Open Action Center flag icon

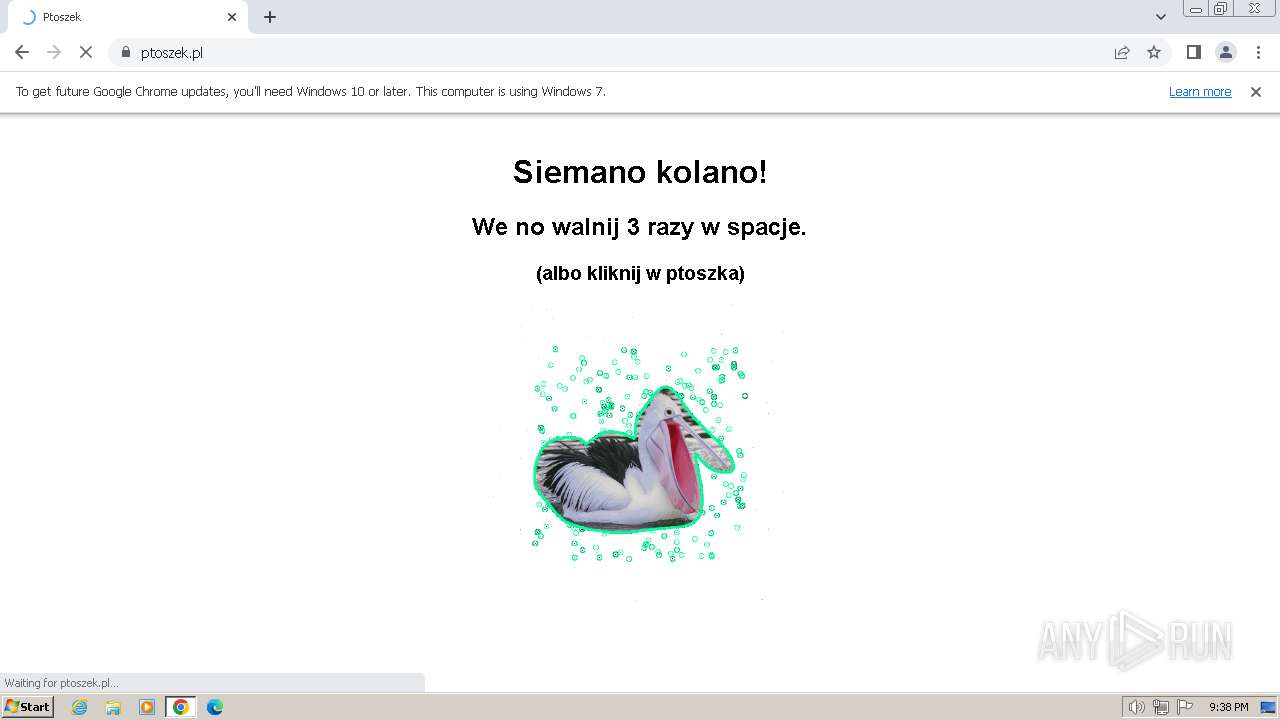pos(1185,707)
